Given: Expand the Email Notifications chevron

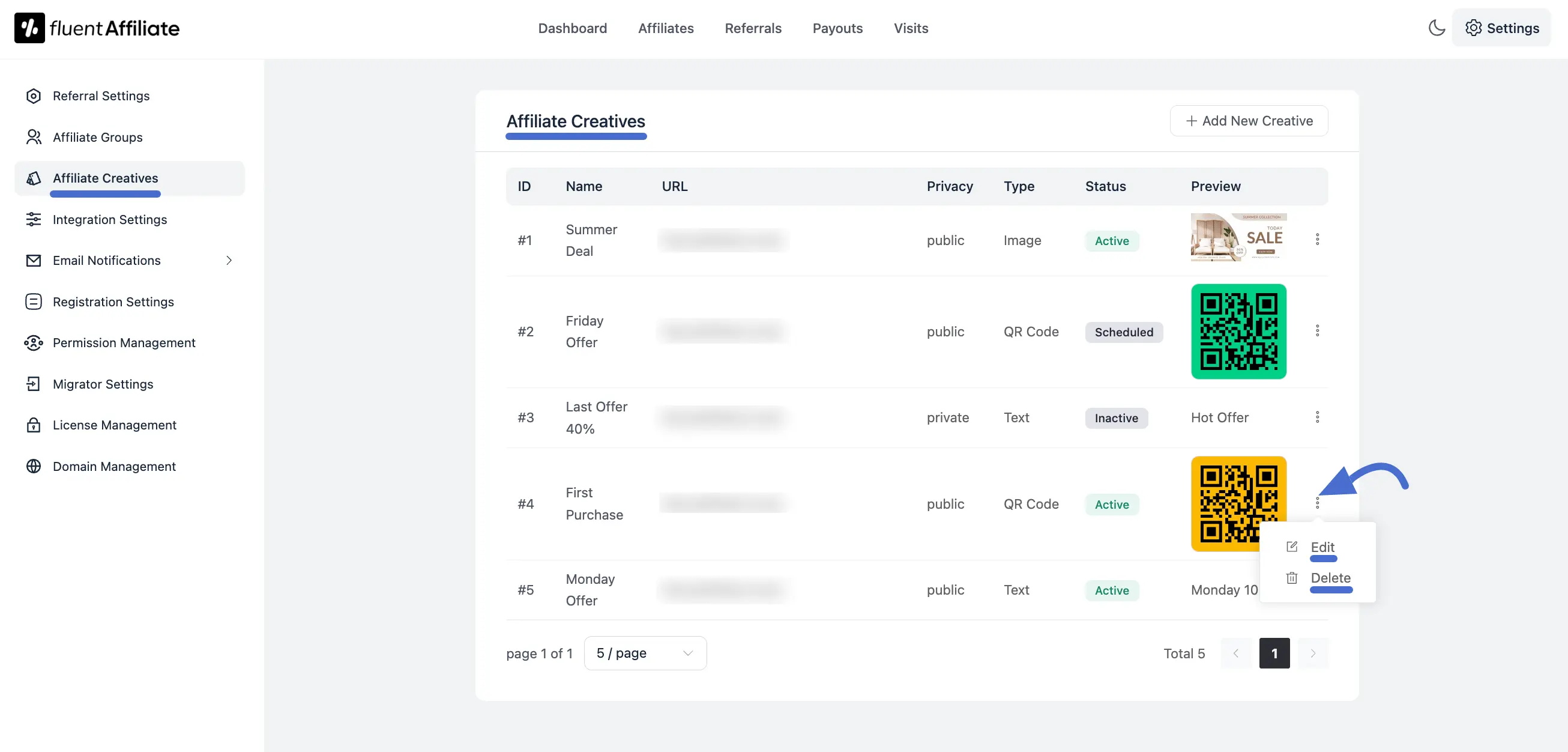Looking at the screenshot, I should 229,261.
